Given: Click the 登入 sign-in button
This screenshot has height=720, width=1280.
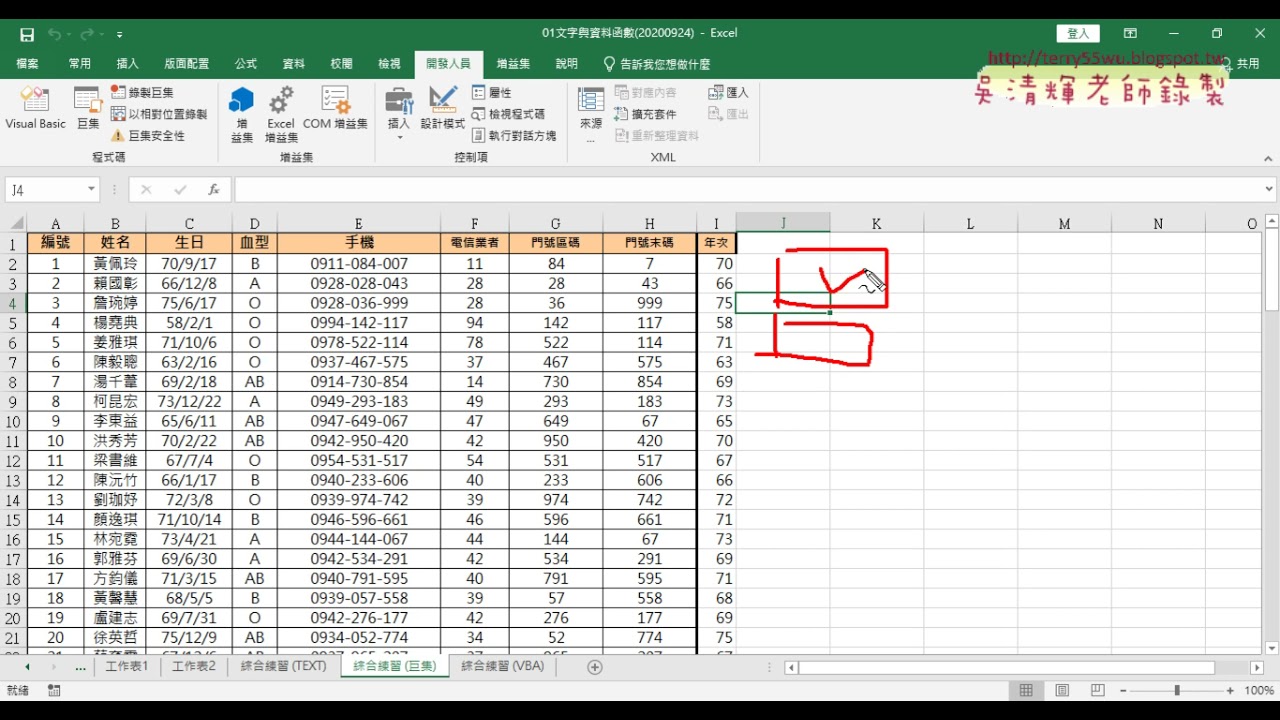Looking at the screenshot, I should click(1078, 34).
